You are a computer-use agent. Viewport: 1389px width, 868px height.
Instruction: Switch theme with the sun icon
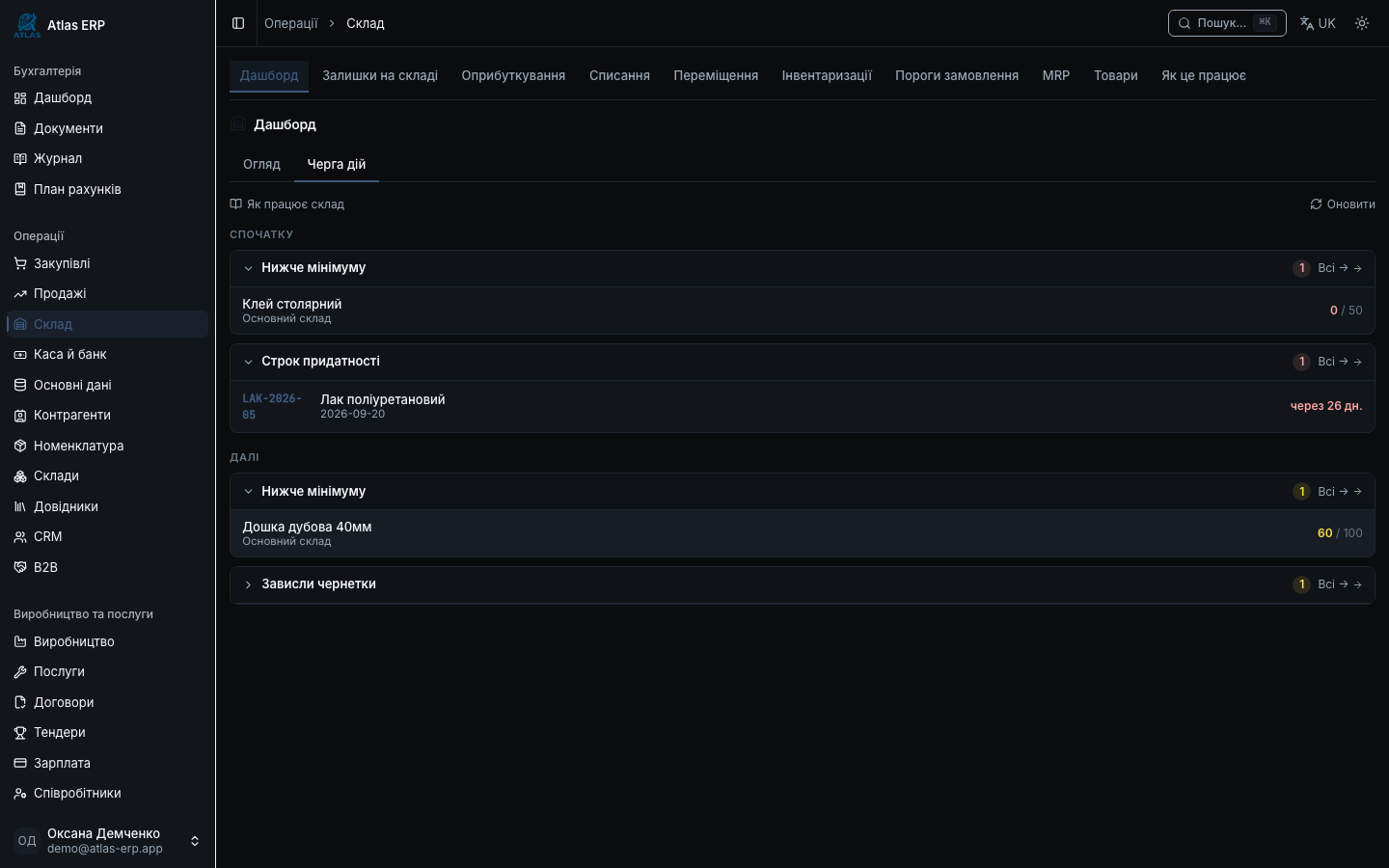1362,23
